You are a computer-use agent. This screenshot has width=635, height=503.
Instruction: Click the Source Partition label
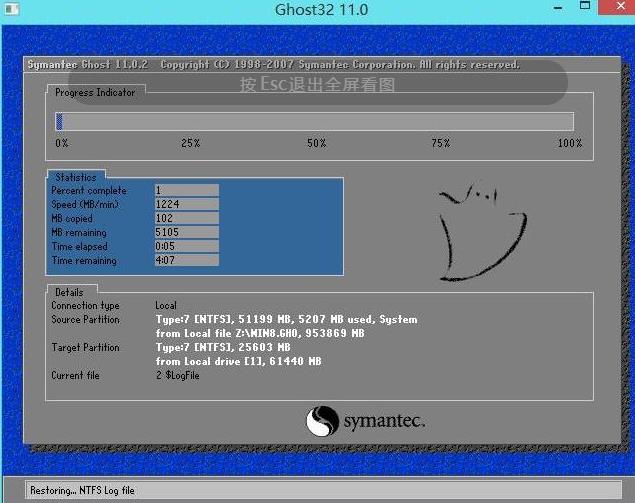85,319
